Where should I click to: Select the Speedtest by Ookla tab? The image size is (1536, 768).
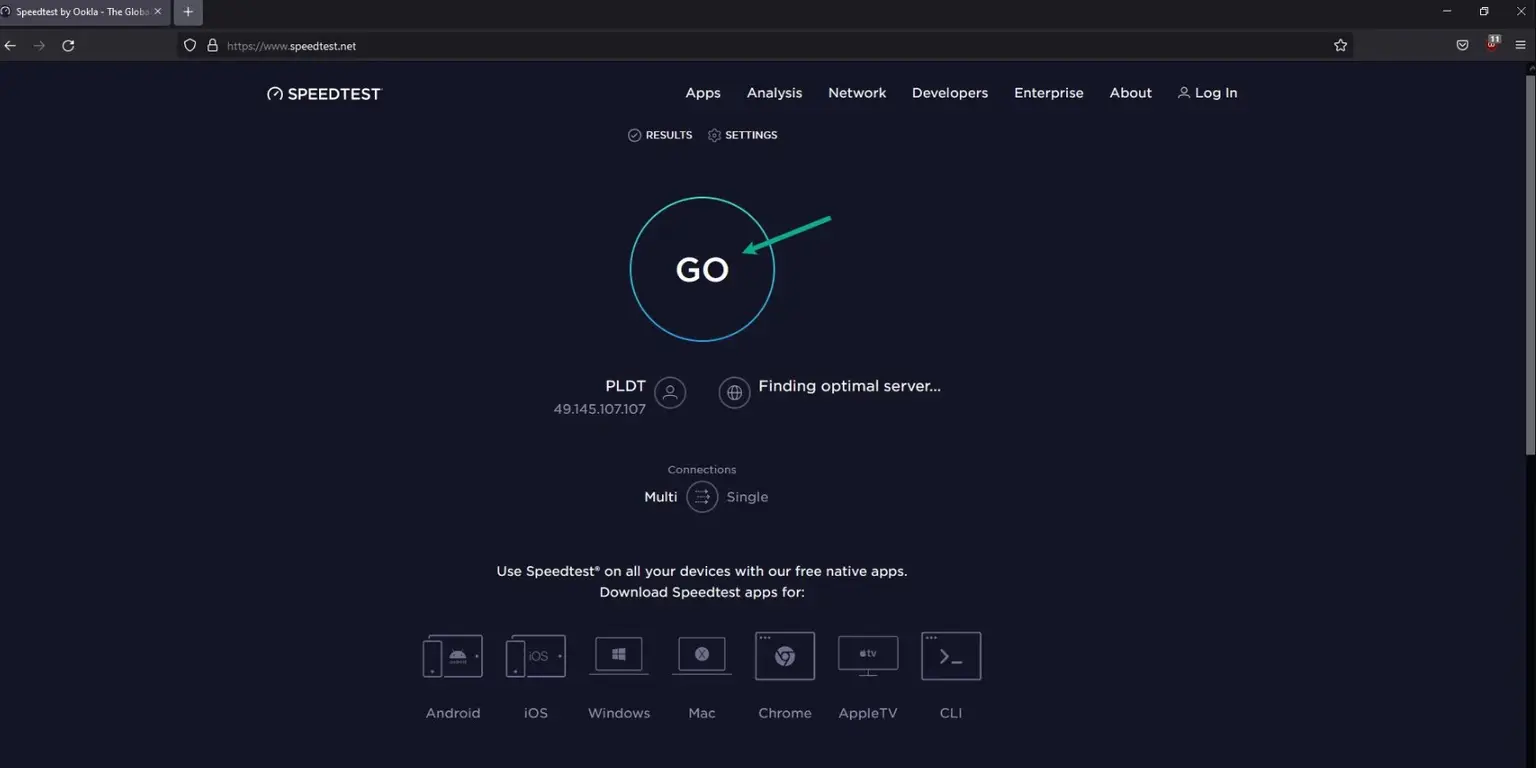coord(84,12)
